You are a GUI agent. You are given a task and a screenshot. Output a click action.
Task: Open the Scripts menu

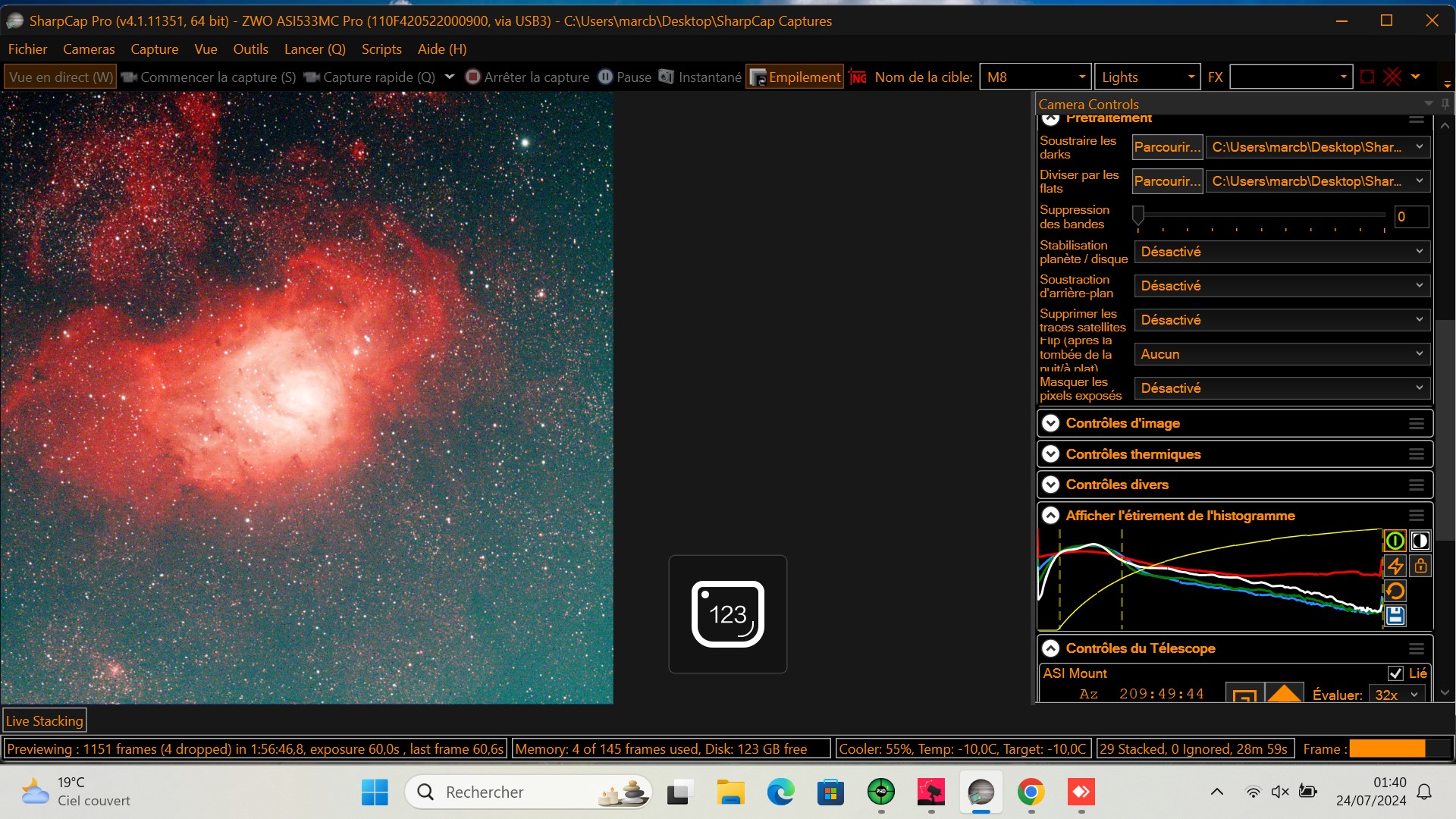tap(381, 49)
